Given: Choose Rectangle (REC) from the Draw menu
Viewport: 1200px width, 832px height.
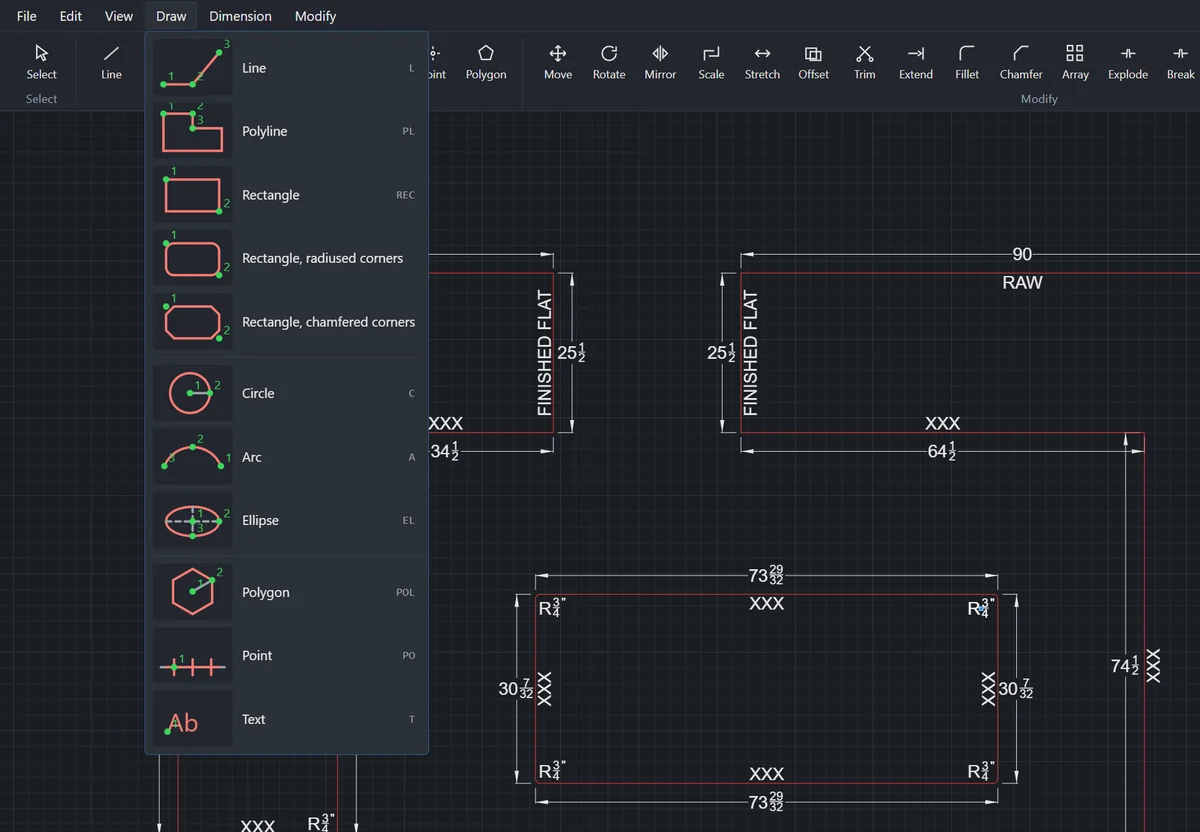Looking at the screenshot, I should tap(287, 195).
